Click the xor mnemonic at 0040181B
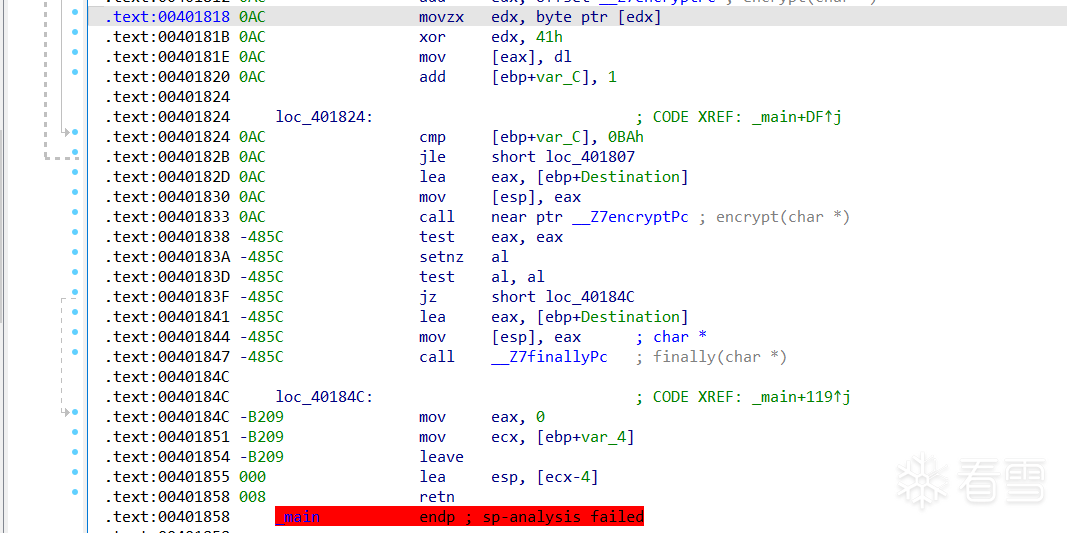The image size is (1067, 533). pyautogui.click(x=432, y=37)
